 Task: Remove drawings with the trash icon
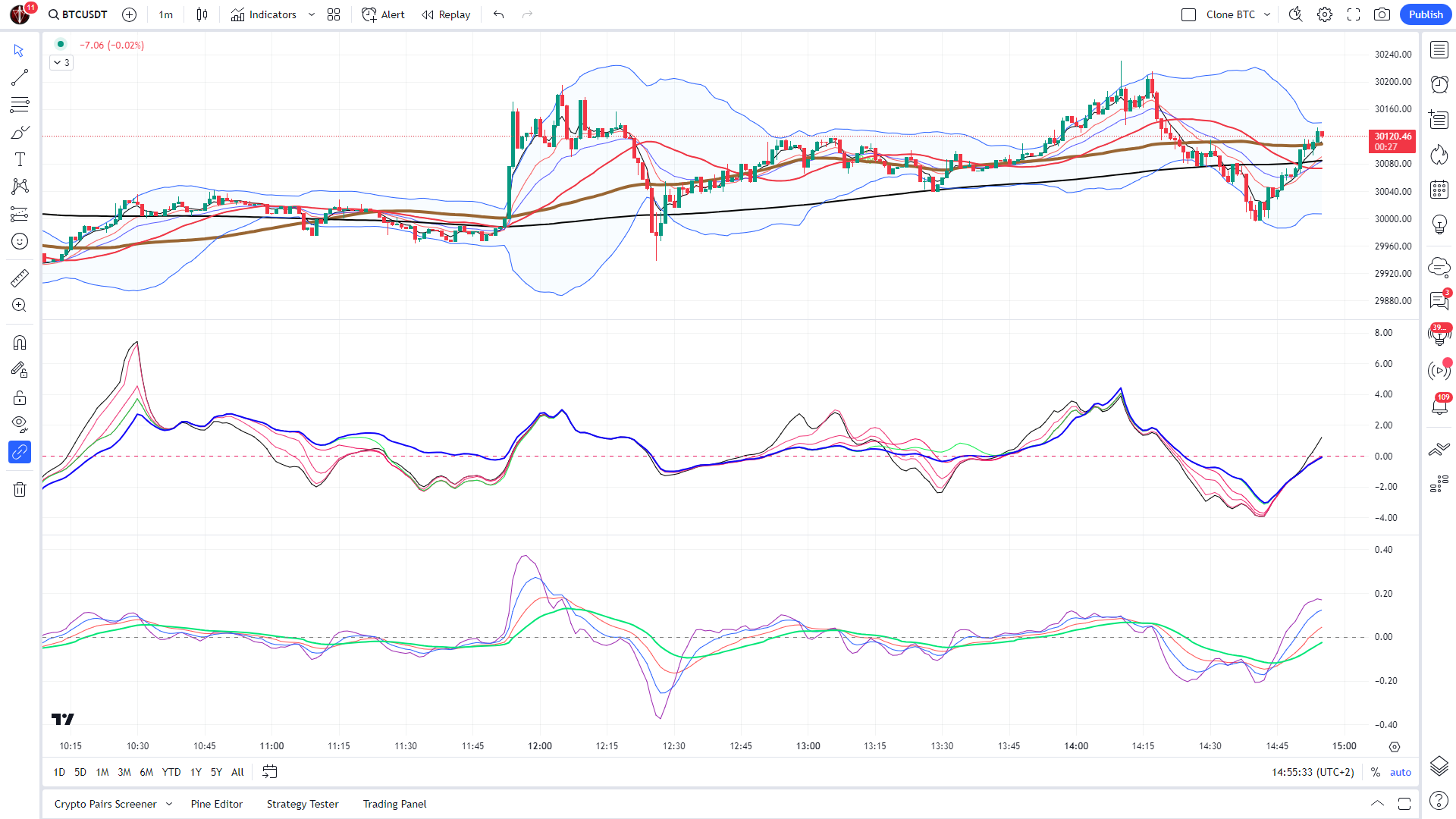[x=20, y=489]
